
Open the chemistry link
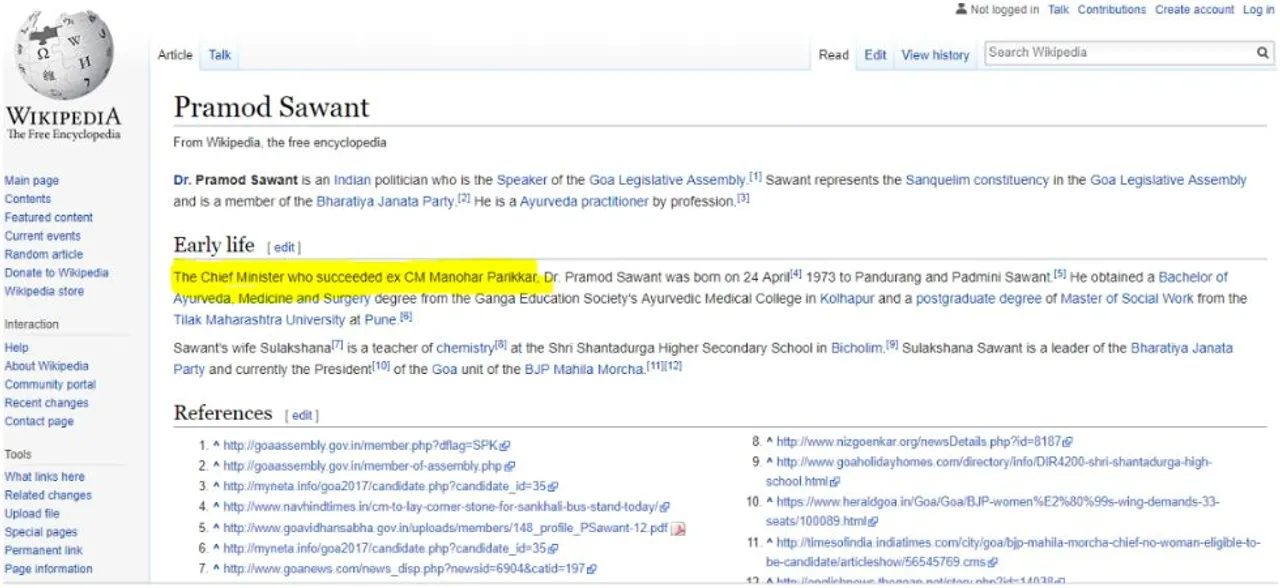pos(465,348)
